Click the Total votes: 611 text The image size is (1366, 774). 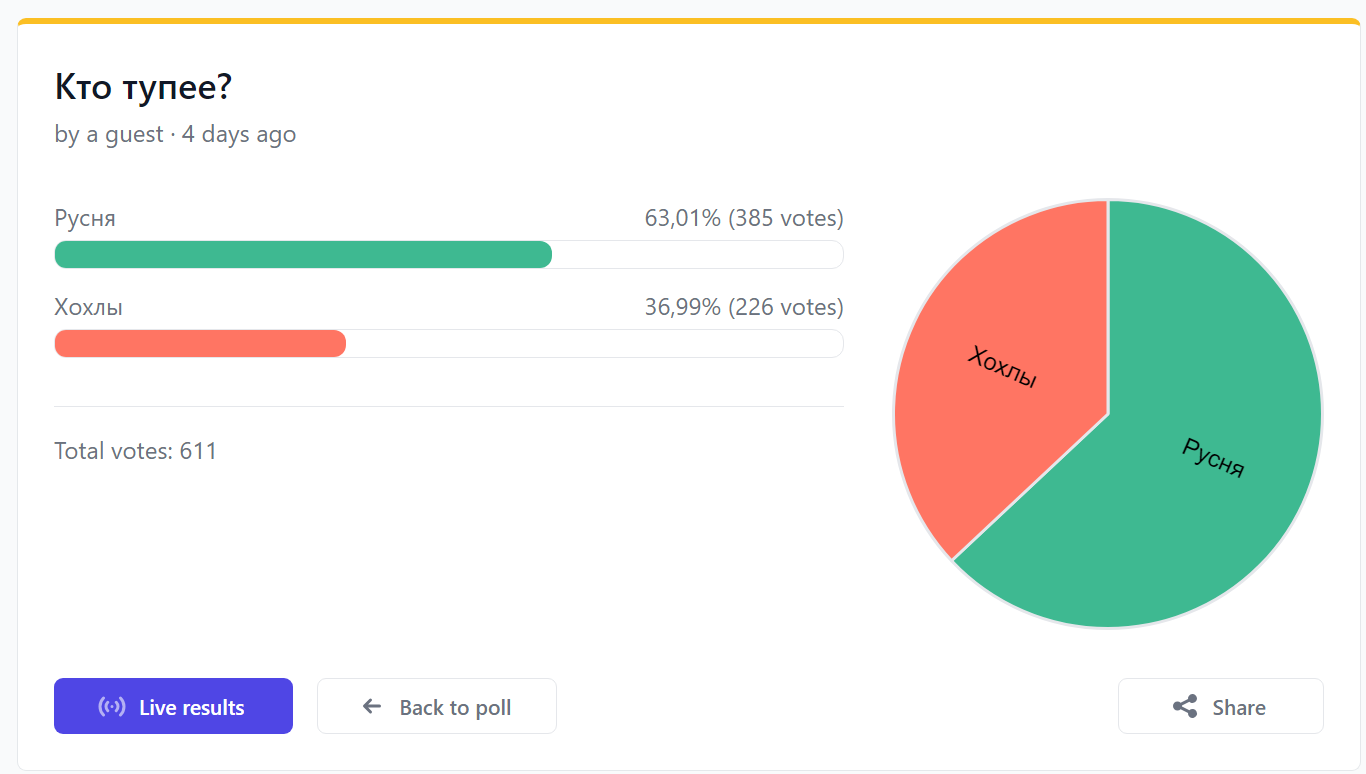pyautogui.click(x=135, y=451)
